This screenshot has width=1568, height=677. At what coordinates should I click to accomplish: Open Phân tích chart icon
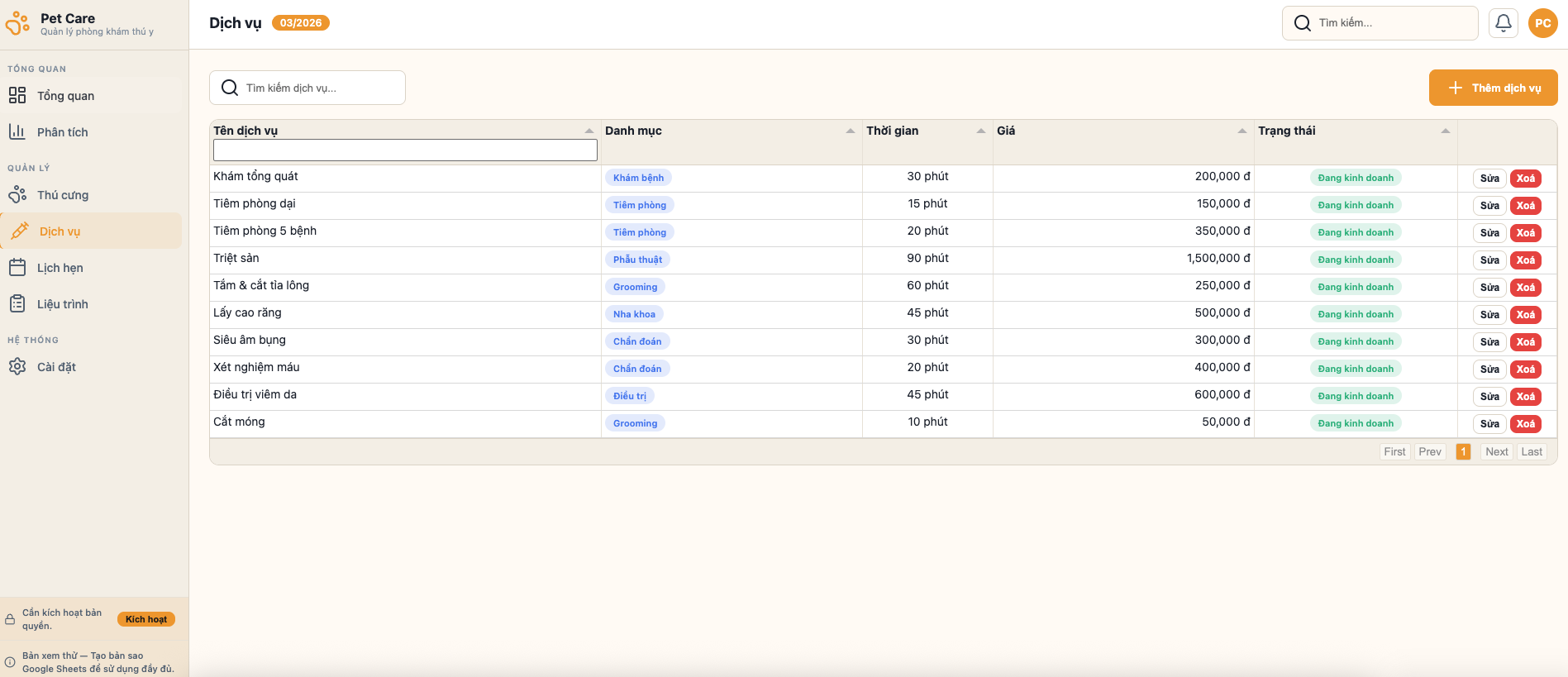point(17,132)
